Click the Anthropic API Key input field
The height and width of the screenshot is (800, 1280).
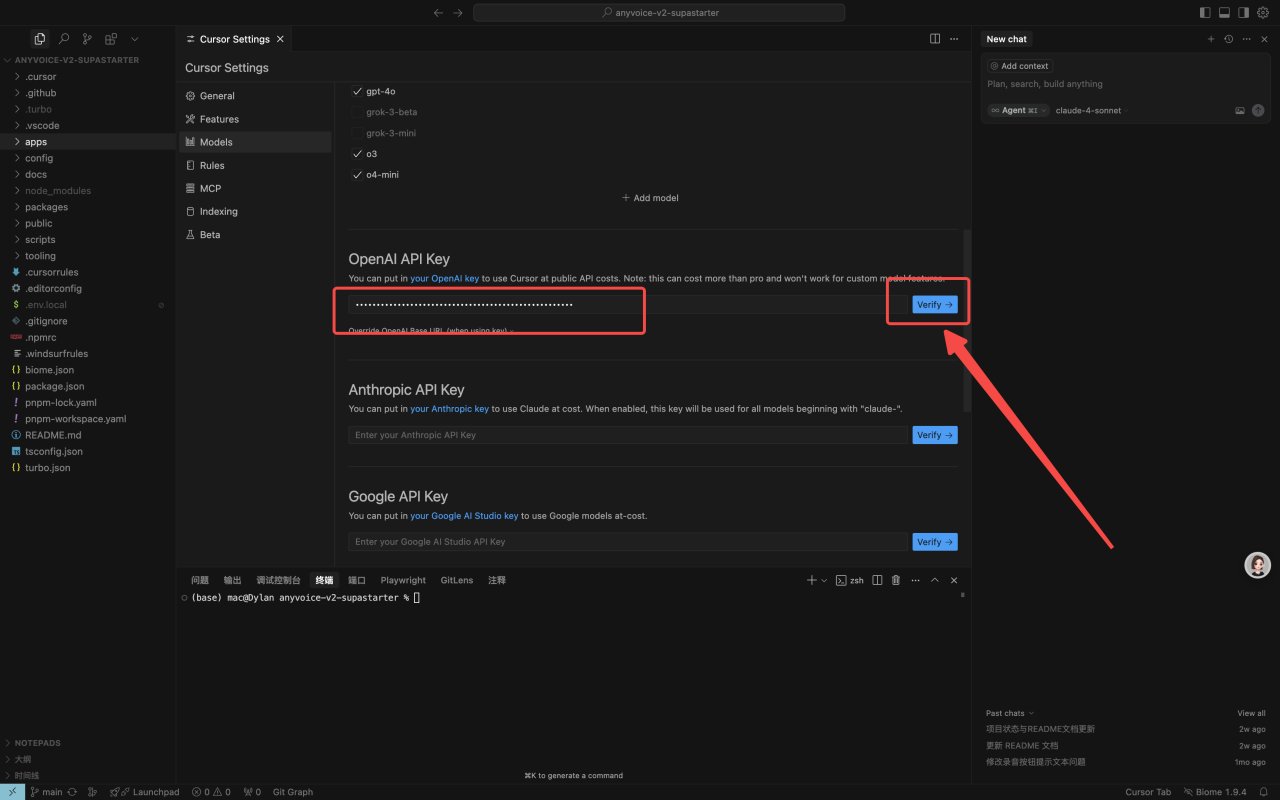coord(627,435)
